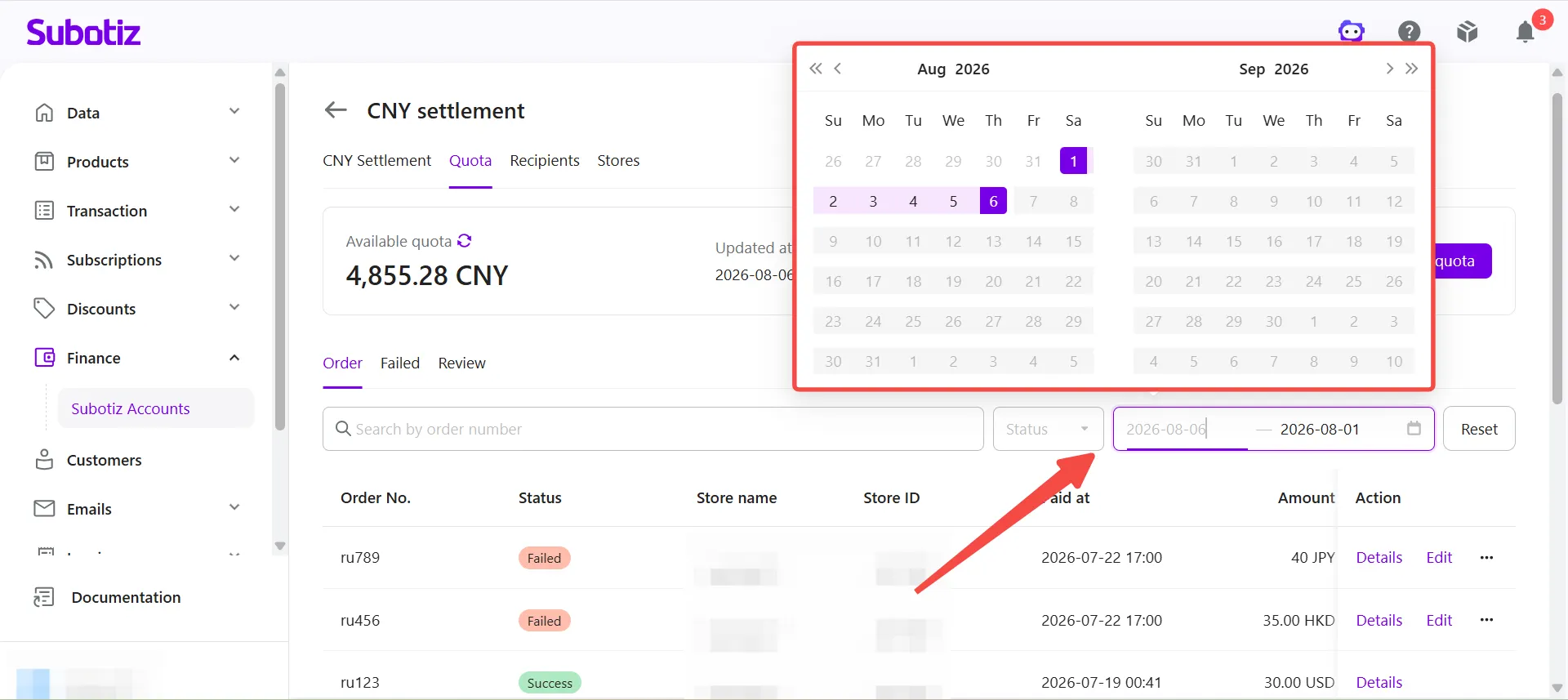This screenshot has width=1568, height=700.
Task: Click the Emails envelope icon in sidebar
Action: [44, 508]
